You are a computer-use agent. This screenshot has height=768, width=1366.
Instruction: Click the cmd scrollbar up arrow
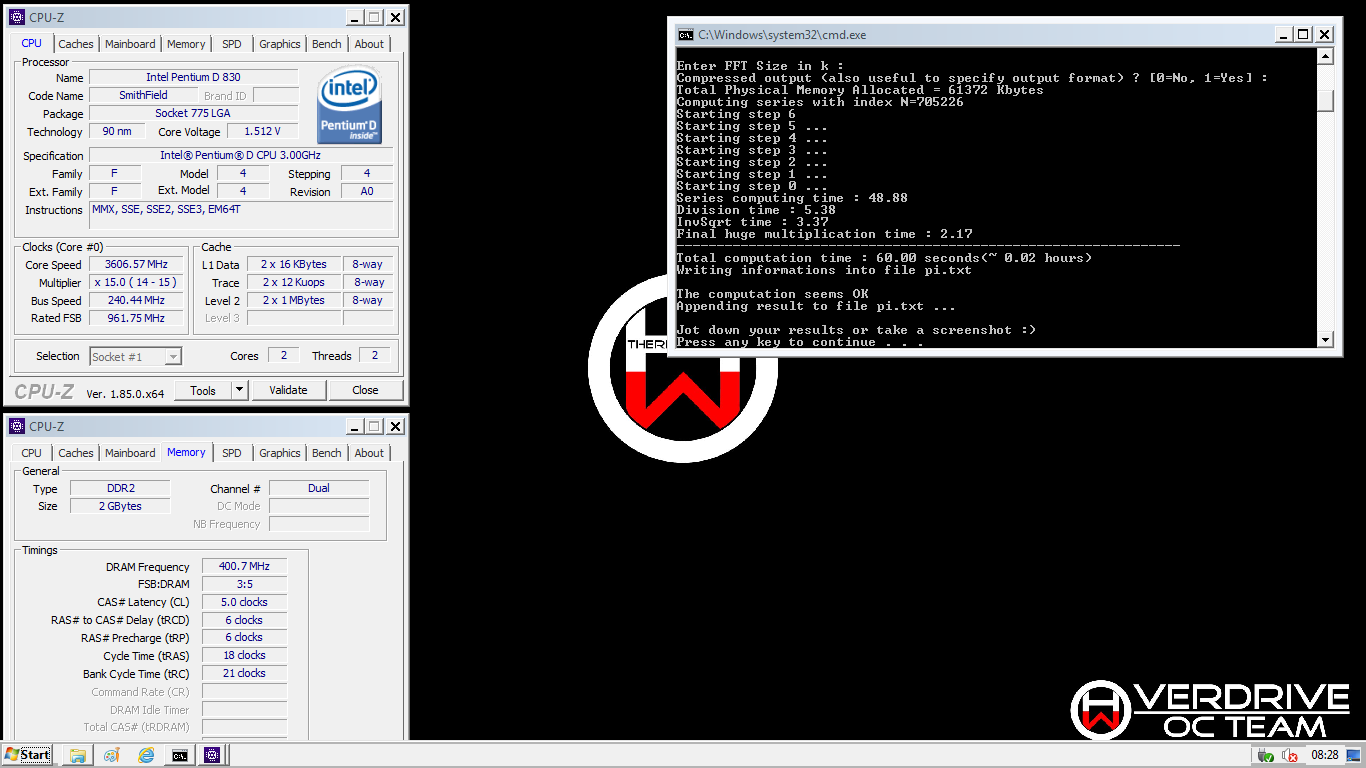coord(1326,56)
